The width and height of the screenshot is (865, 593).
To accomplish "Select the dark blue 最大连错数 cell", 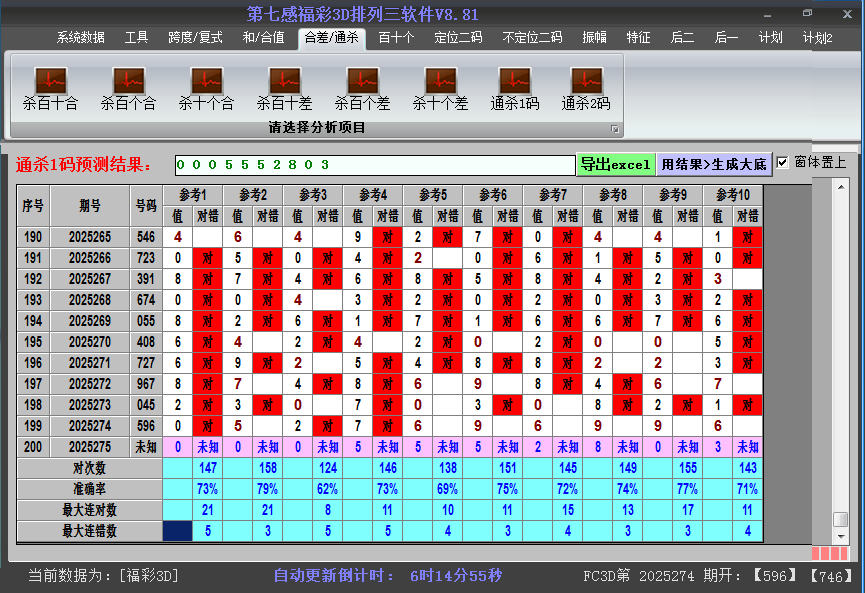I will click(178, 531).
